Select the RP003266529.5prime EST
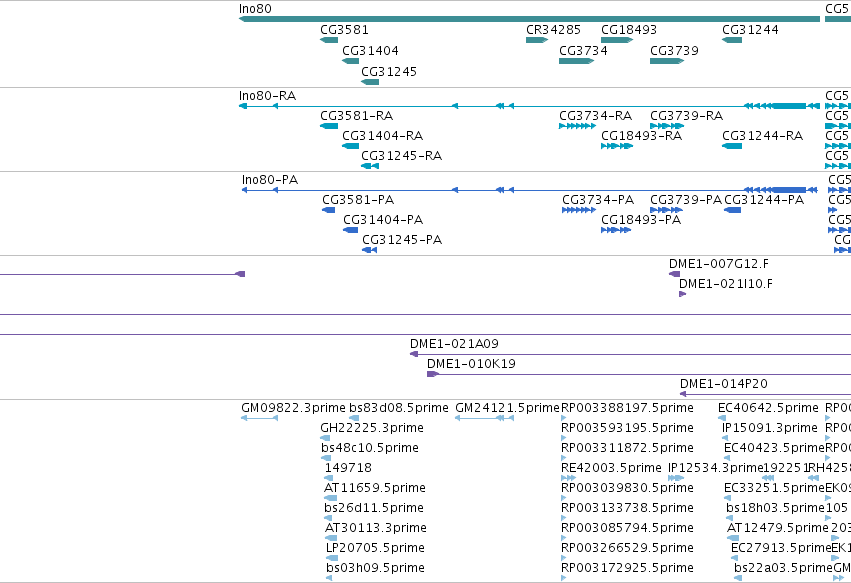851x583 pixels. [x=564, y=559]
